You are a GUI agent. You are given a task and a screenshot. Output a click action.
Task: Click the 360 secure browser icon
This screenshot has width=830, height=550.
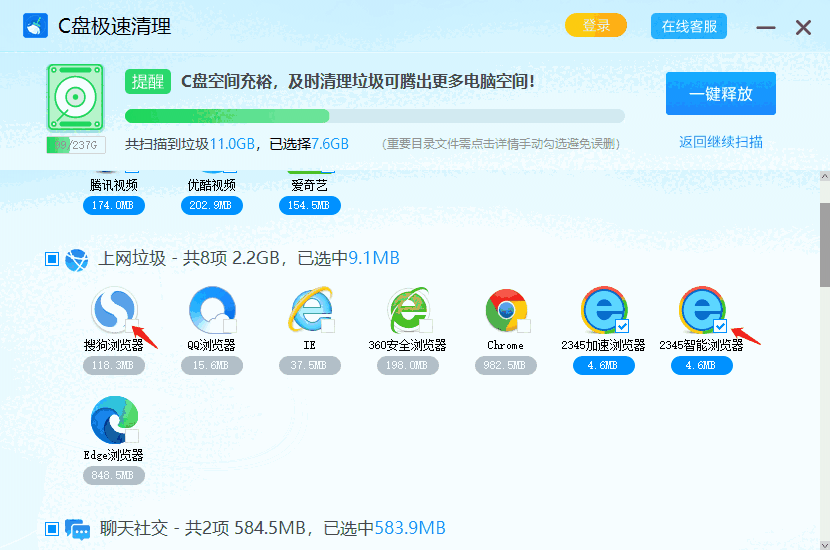point(408,310)
